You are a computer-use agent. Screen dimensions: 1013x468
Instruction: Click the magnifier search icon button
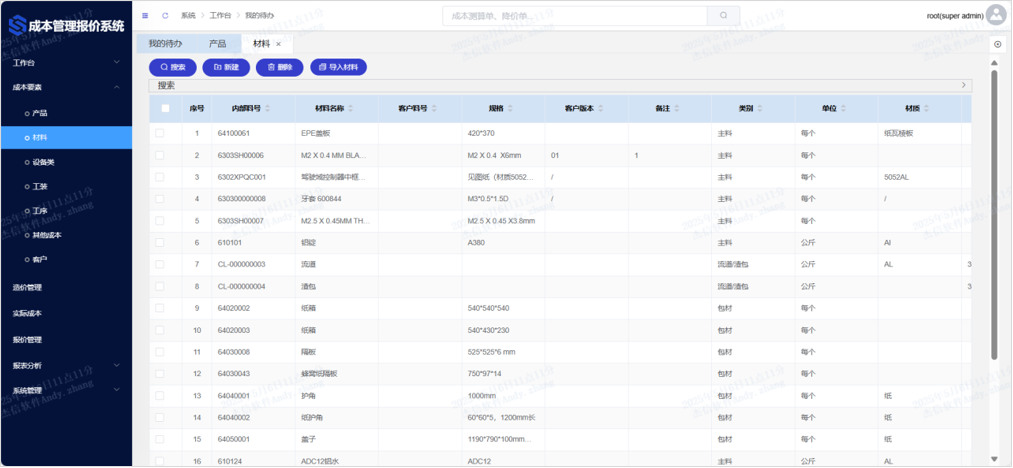click(x=723, y=15)
